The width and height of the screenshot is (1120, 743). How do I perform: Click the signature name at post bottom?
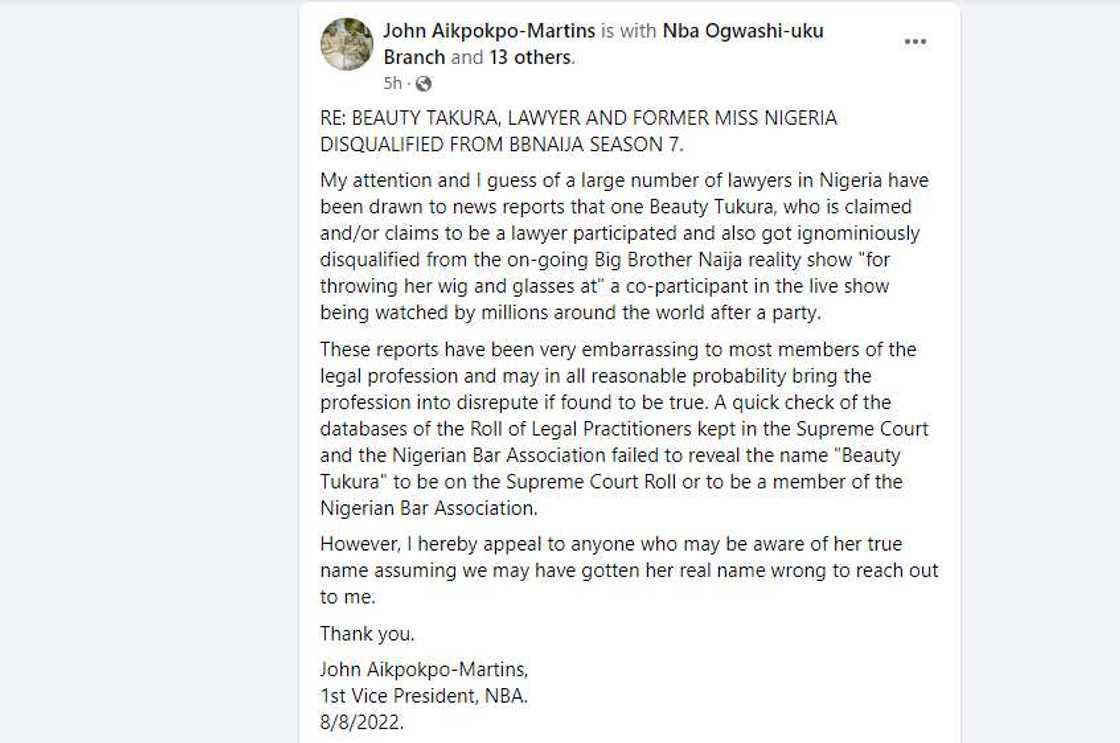(x=424, y=669)
